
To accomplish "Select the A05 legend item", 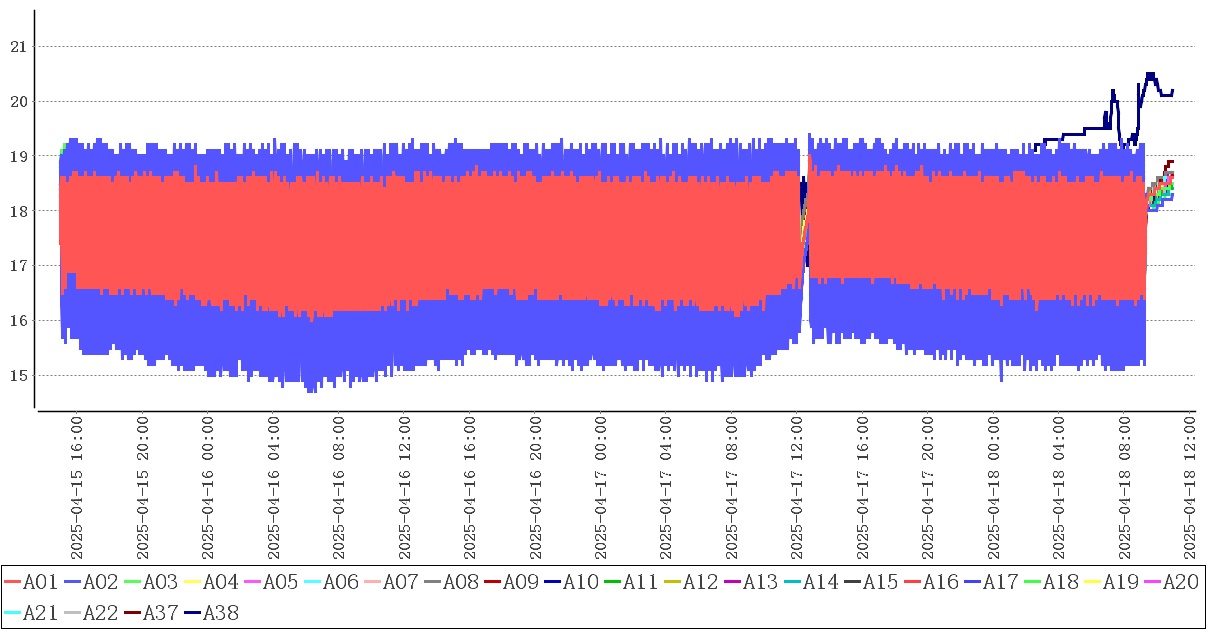I will click(280, 582).
